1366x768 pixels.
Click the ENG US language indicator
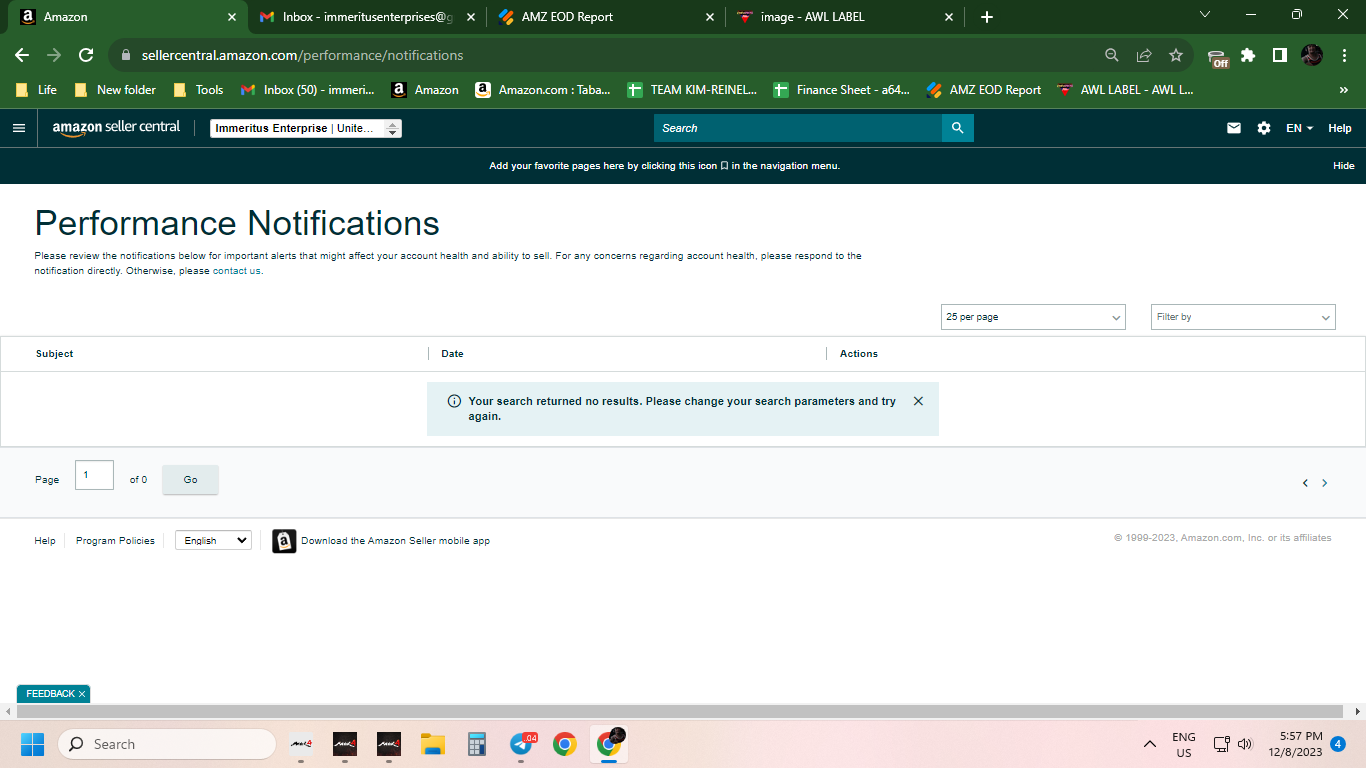(x=1184, y=744)
